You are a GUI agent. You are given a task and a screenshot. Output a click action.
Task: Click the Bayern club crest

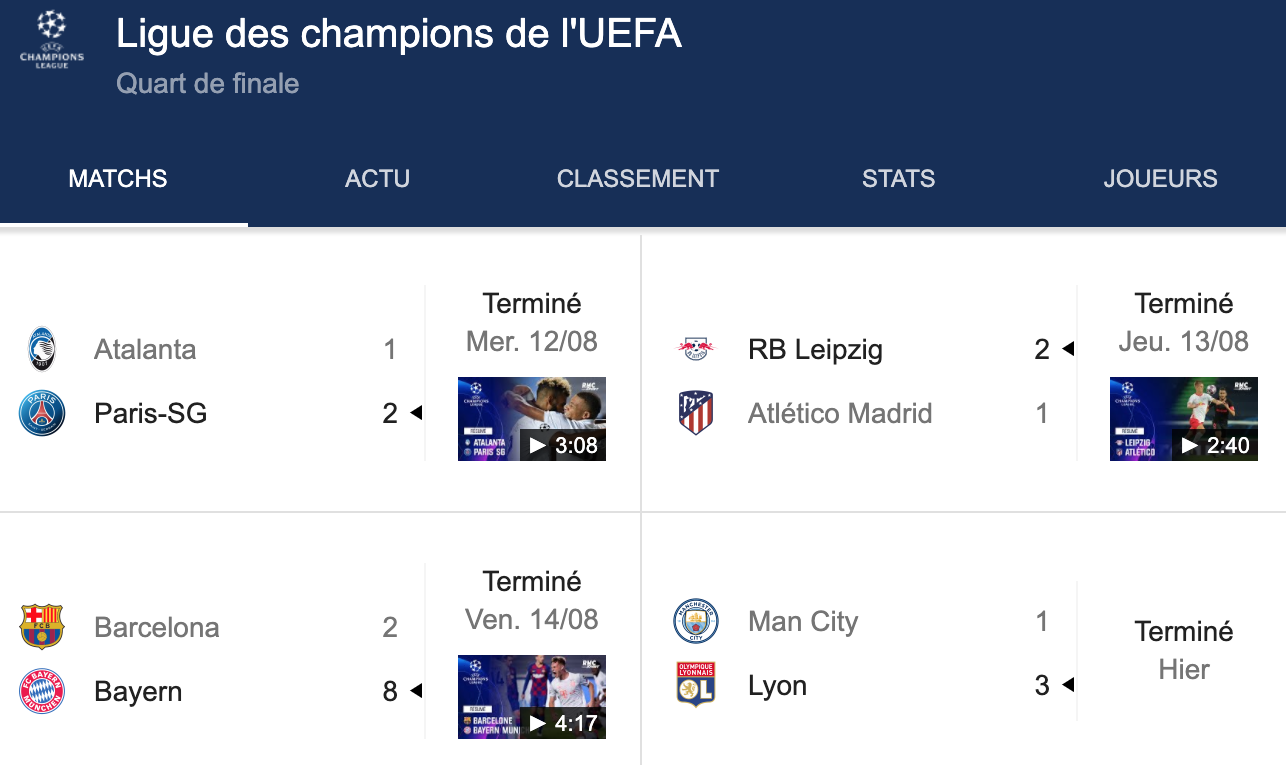[x=42, y=691]
